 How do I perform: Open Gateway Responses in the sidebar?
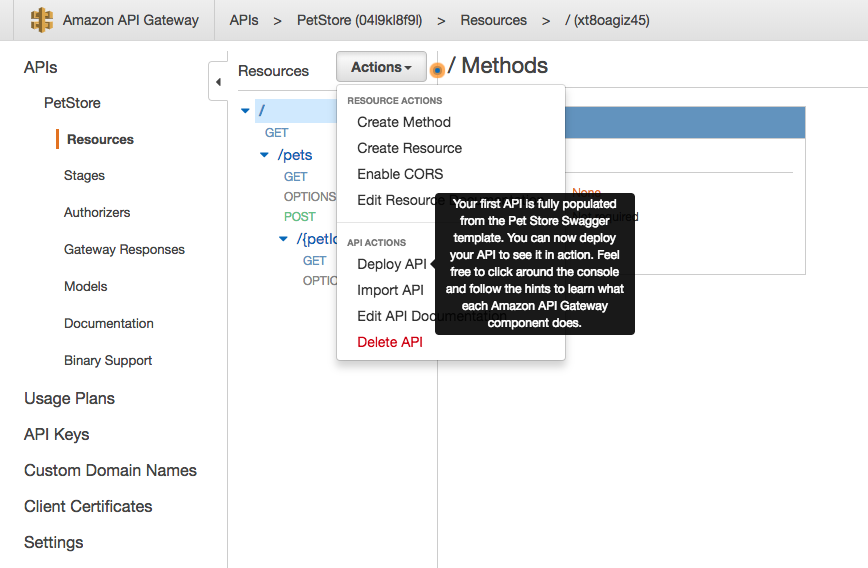[124, 250]
